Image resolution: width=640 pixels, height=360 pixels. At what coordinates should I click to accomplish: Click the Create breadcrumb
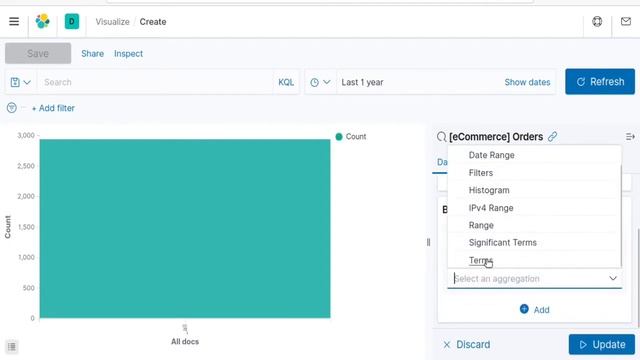(x=153, y=22)
